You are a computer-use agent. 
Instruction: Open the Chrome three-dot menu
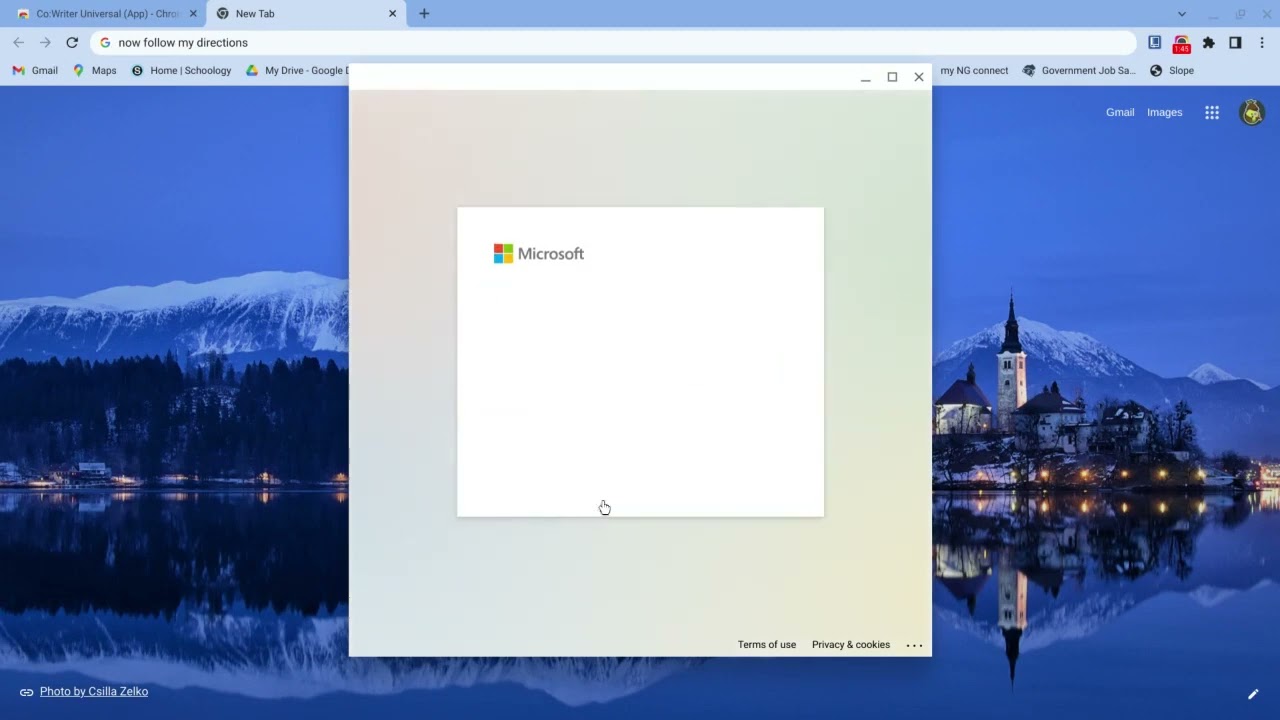point(1262,43)
